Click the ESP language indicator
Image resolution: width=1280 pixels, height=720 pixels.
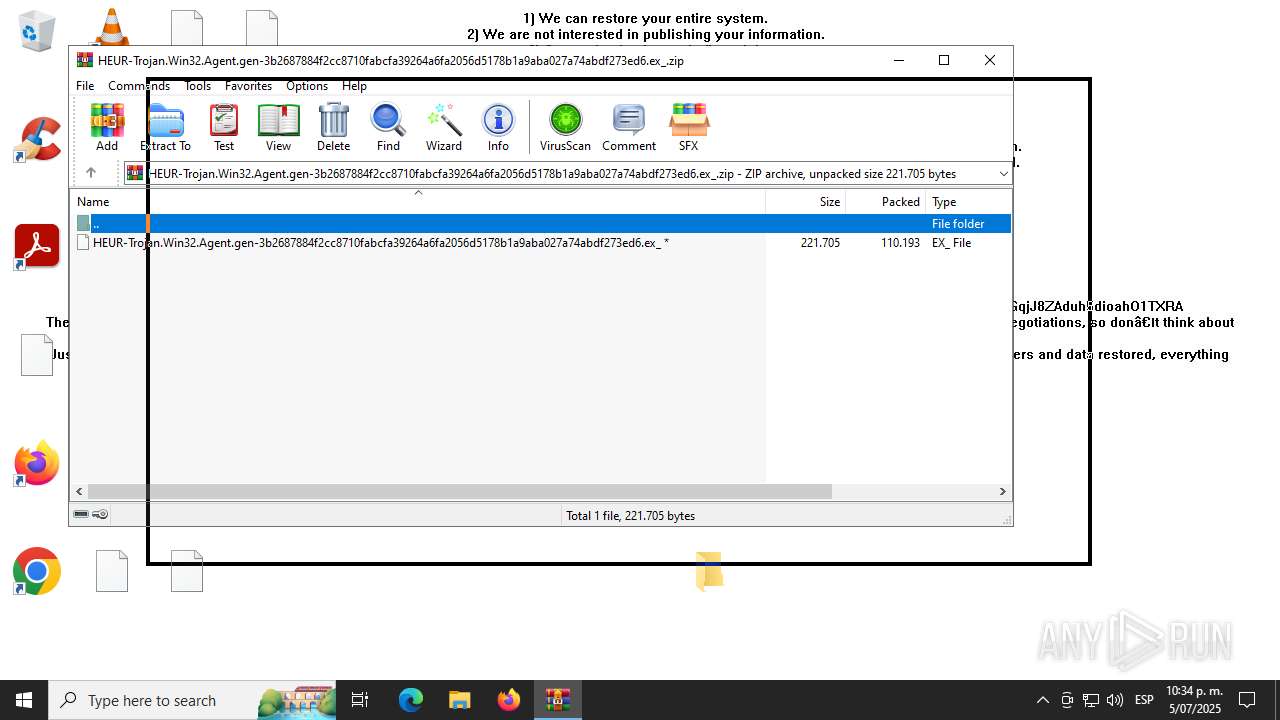click(x=1144, y=700)
